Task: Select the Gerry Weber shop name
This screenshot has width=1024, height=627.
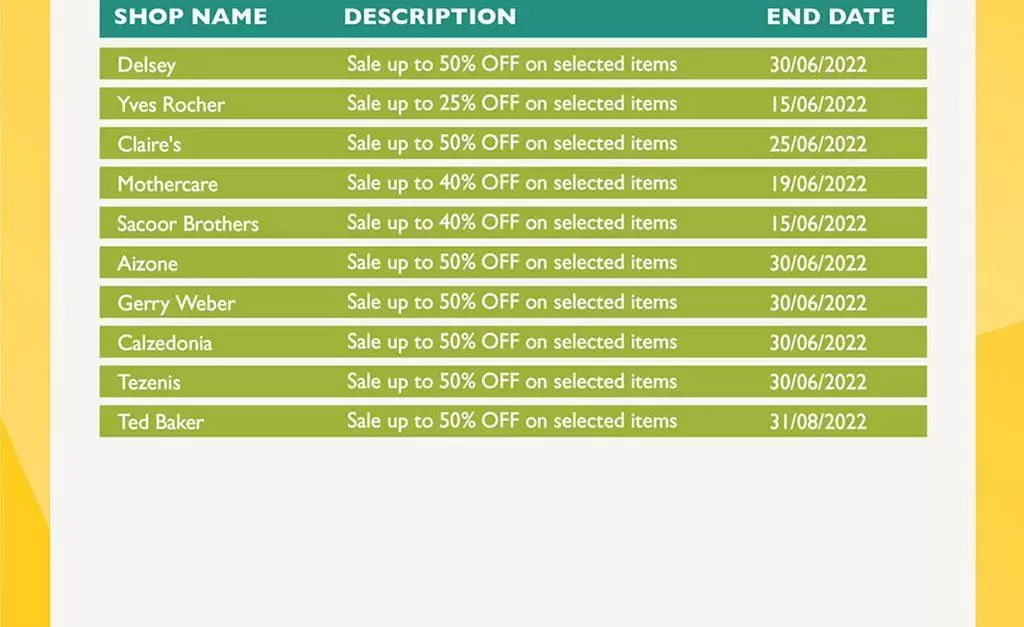Action: coord(176,303)
